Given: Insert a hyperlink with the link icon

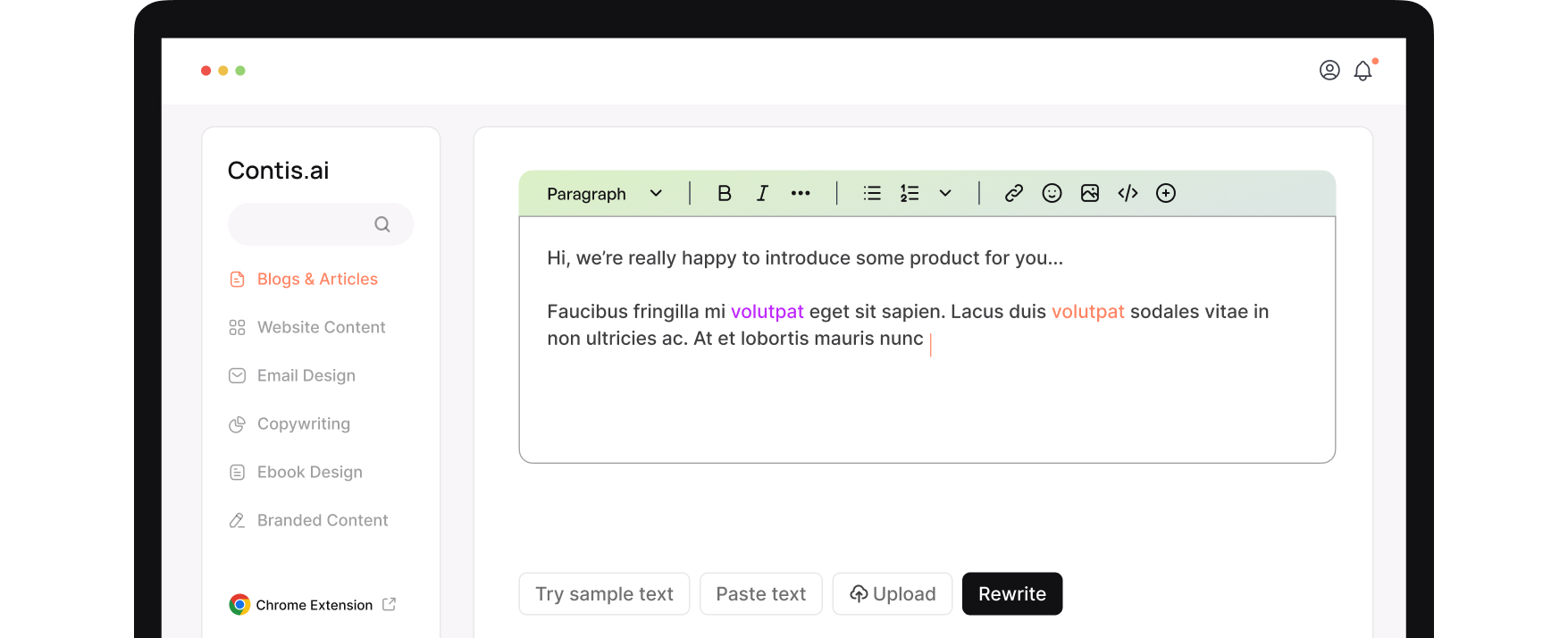Looking at the screenshot, I should click(1014, 193).
